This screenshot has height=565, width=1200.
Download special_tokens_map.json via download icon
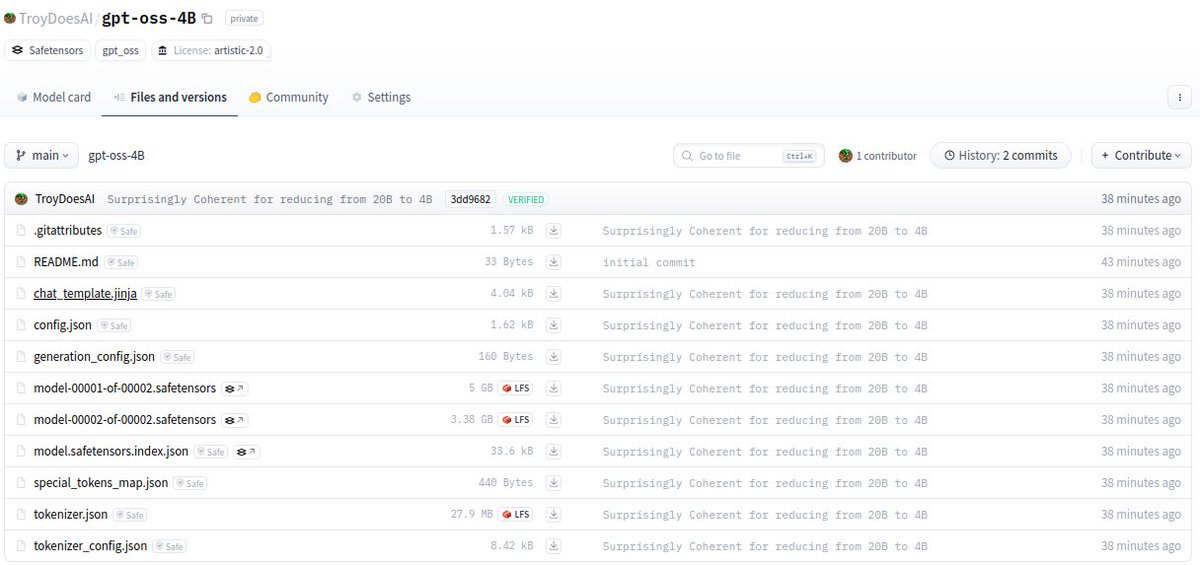coord(553,483)
